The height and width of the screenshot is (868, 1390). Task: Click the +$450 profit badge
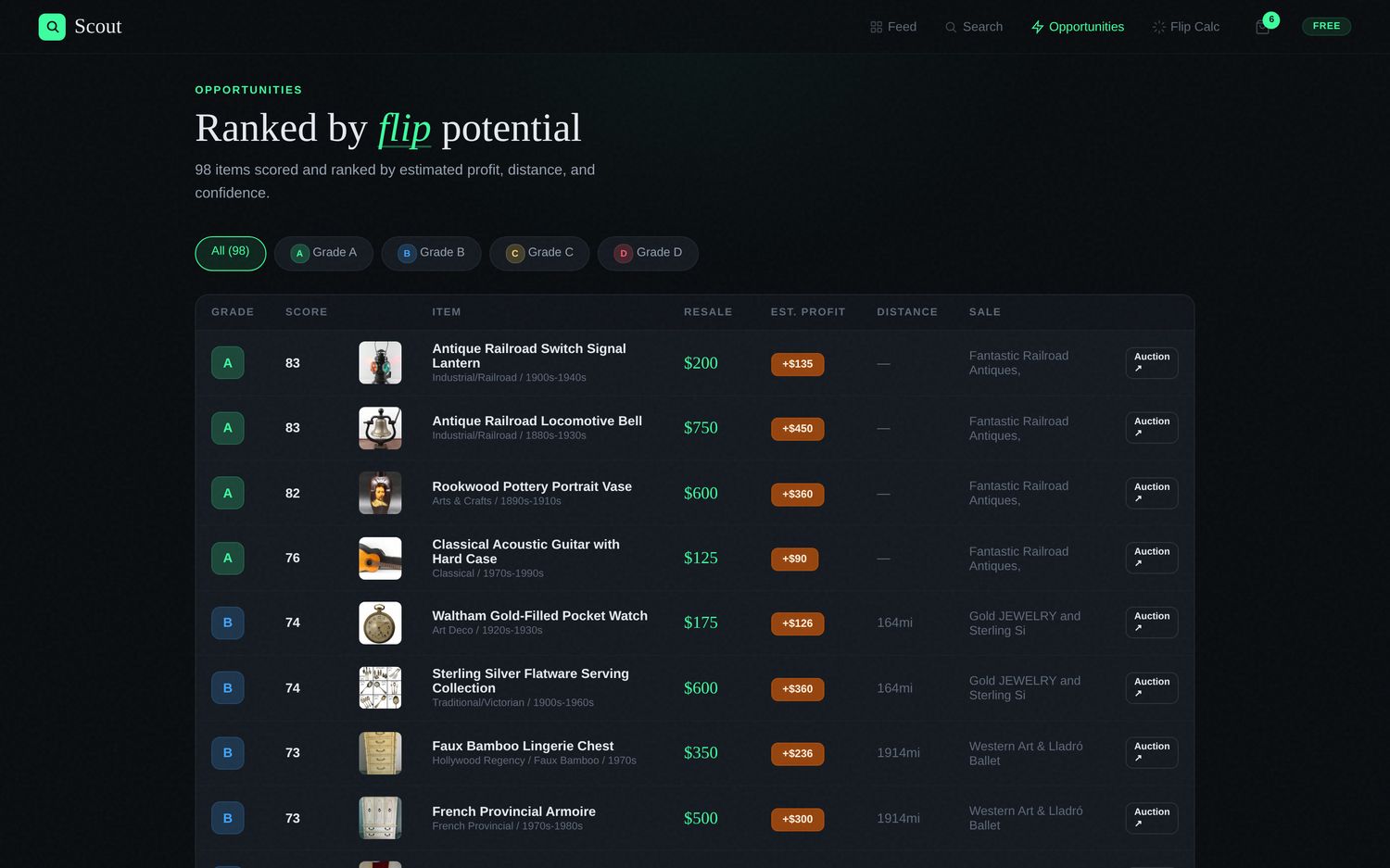point(797,429)
